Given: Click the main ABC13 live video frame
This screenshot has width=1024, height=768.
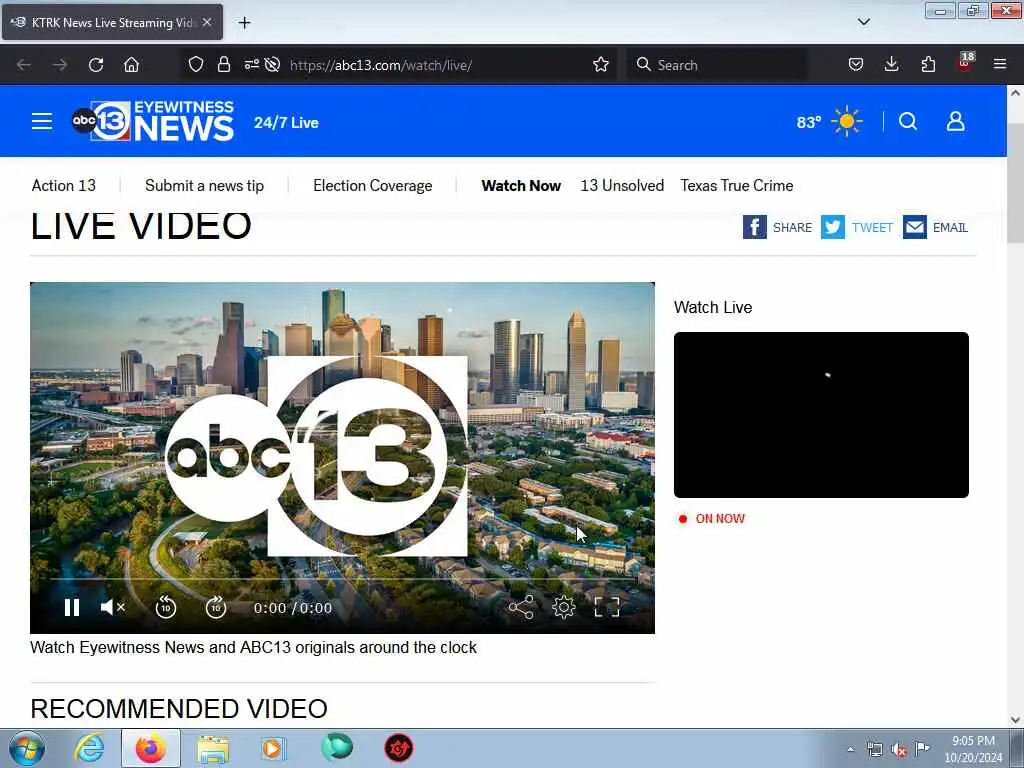Looking at the screenshot, I should [342, 457].
